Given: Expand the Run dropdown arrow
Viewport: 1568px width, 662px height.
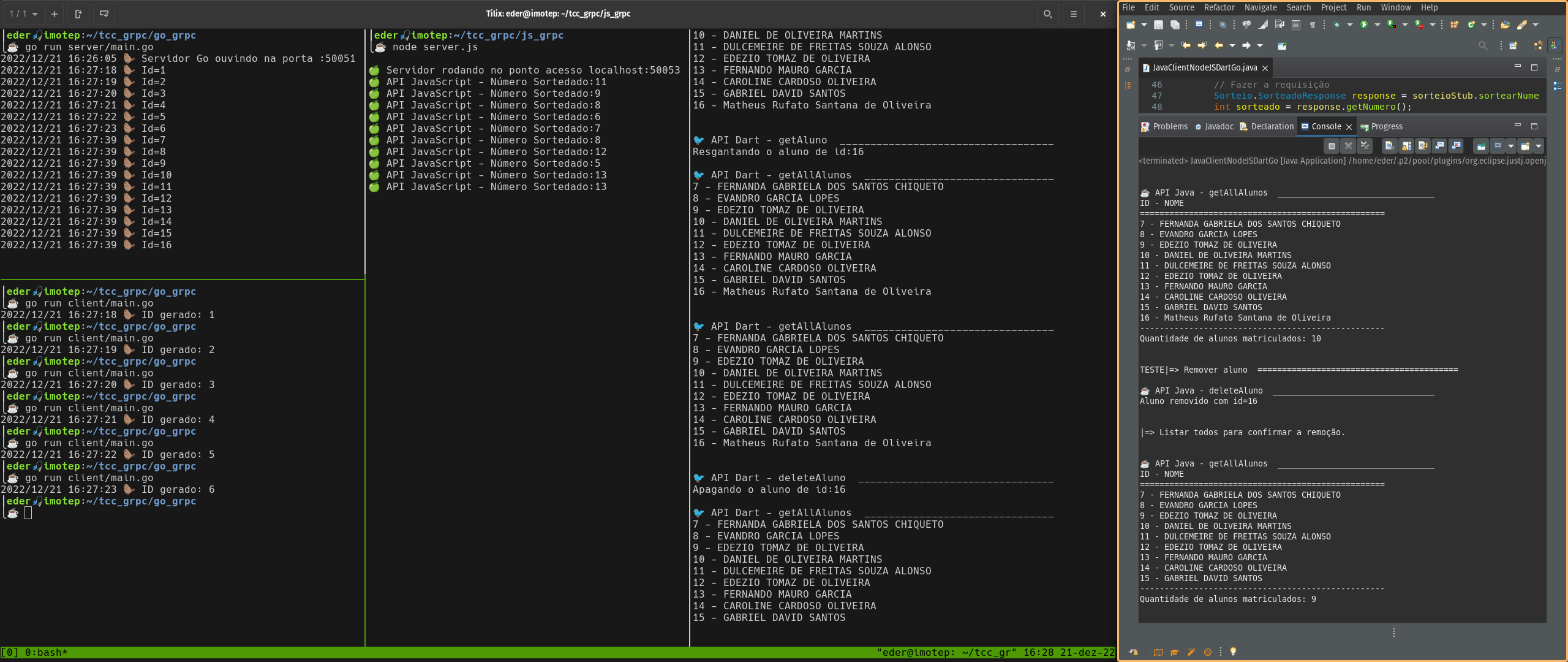Looking at the screenshot, I should (x=1378, y=25).
